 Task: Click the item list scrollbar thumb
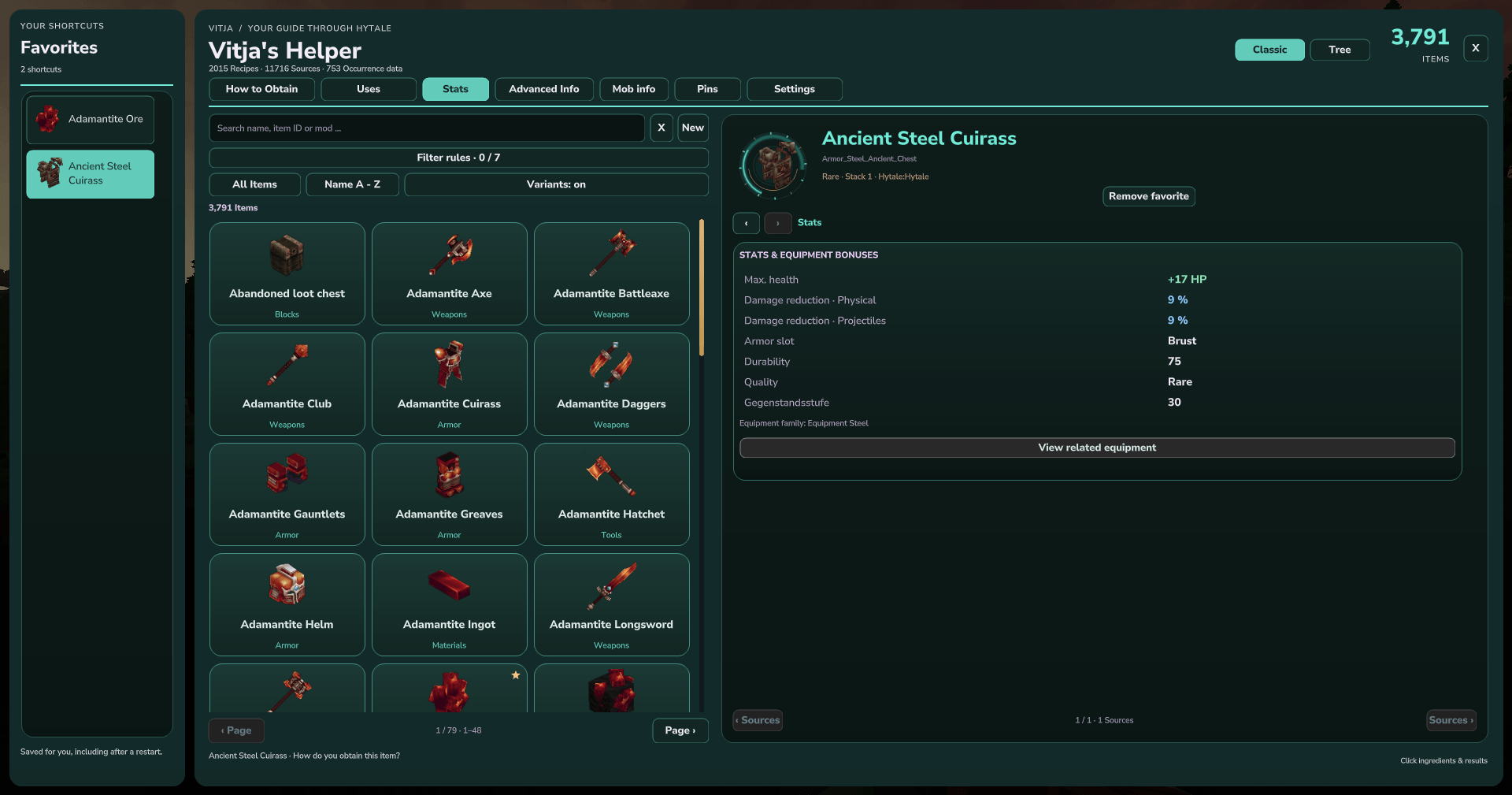[701, 288]
